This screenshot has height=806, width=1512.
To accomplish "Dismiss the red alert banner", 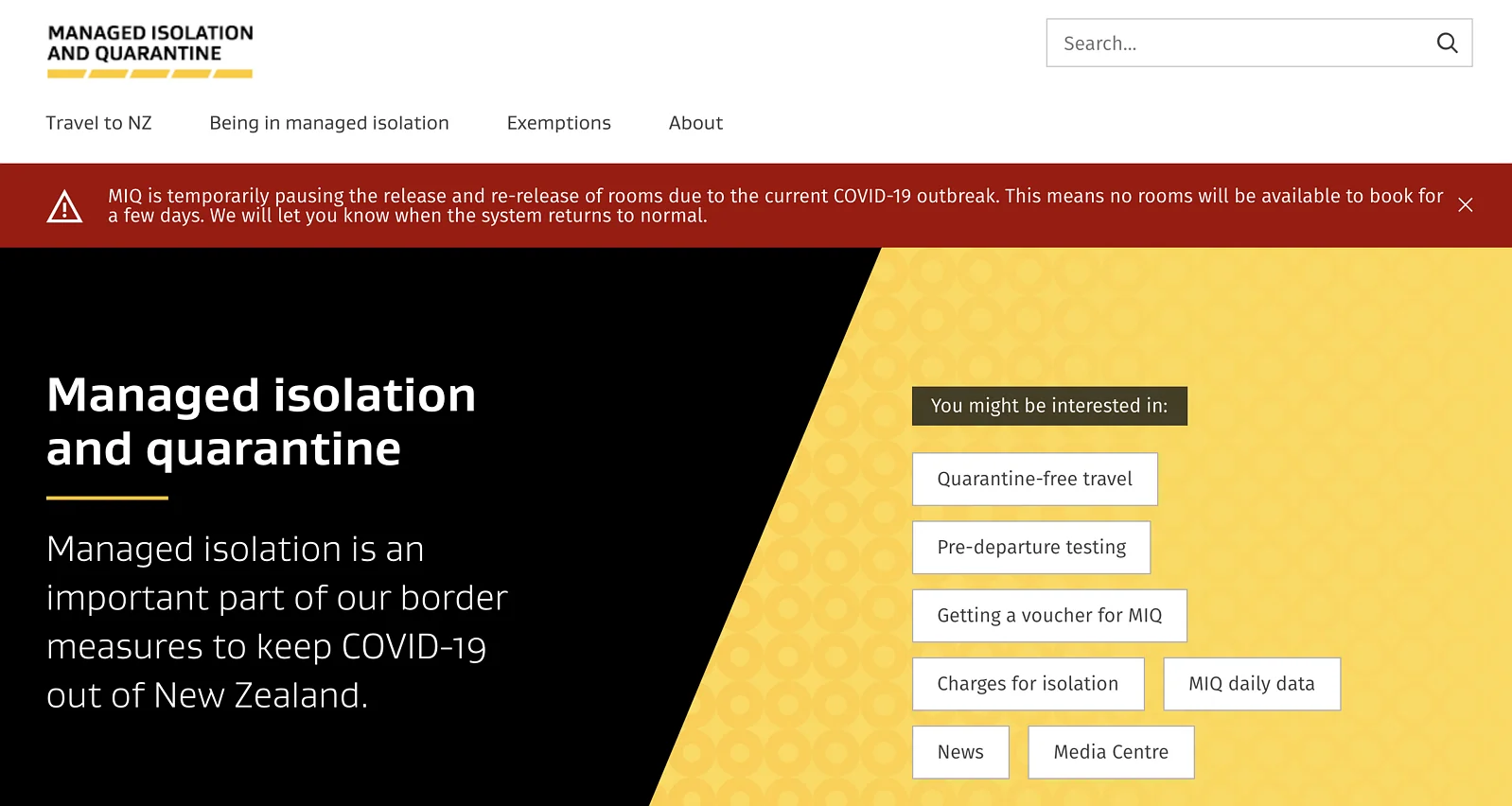I will (1465, 205).
